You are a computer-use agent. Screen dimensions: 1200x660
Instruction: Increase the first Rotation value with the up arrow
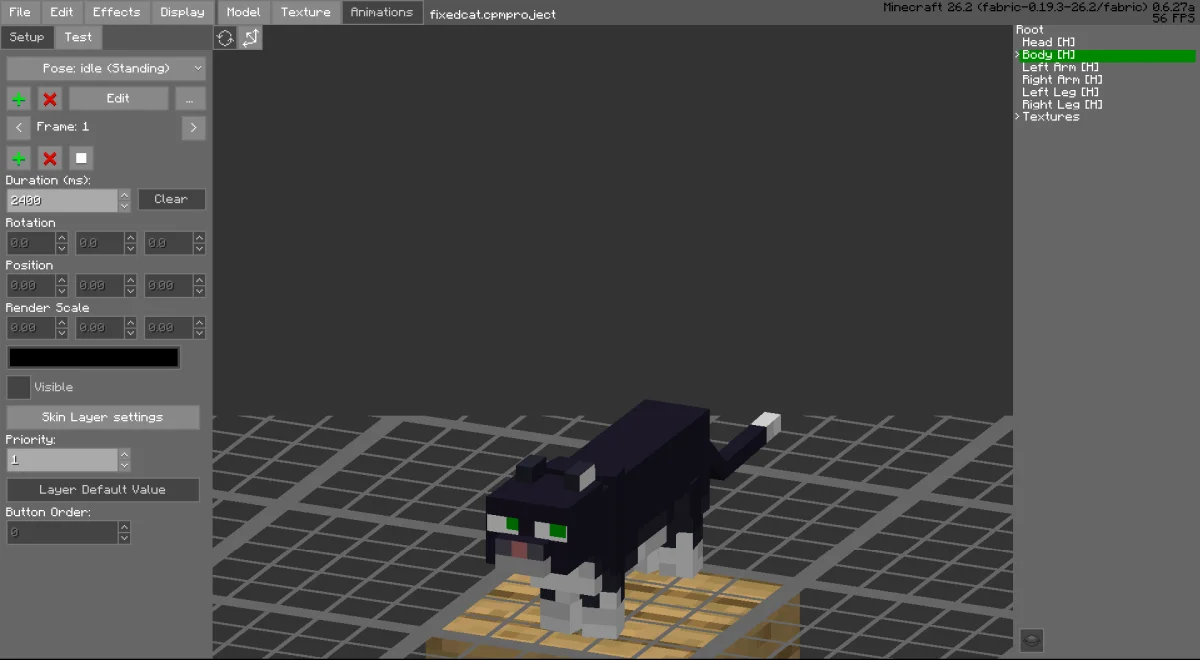click(62, 238)
